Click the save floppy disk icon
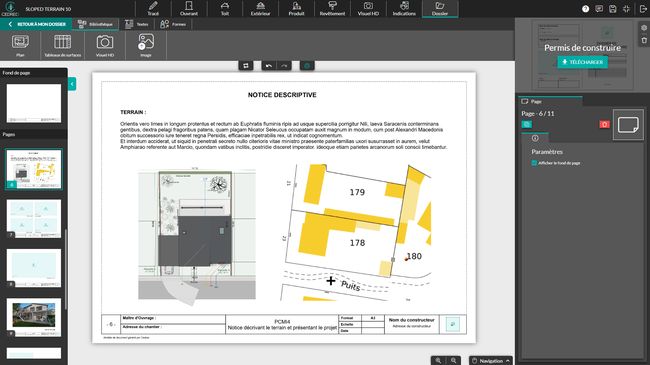The height and width of the screenshot is (365, 650). coord(613,9)
